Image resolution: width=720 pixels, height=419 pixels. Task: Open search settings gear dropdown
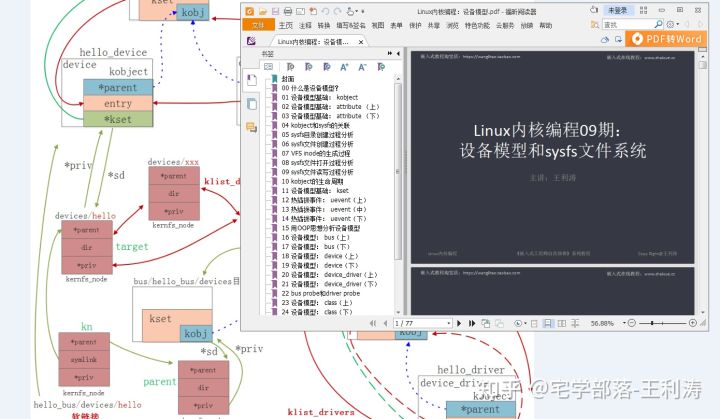click(673, 24)
